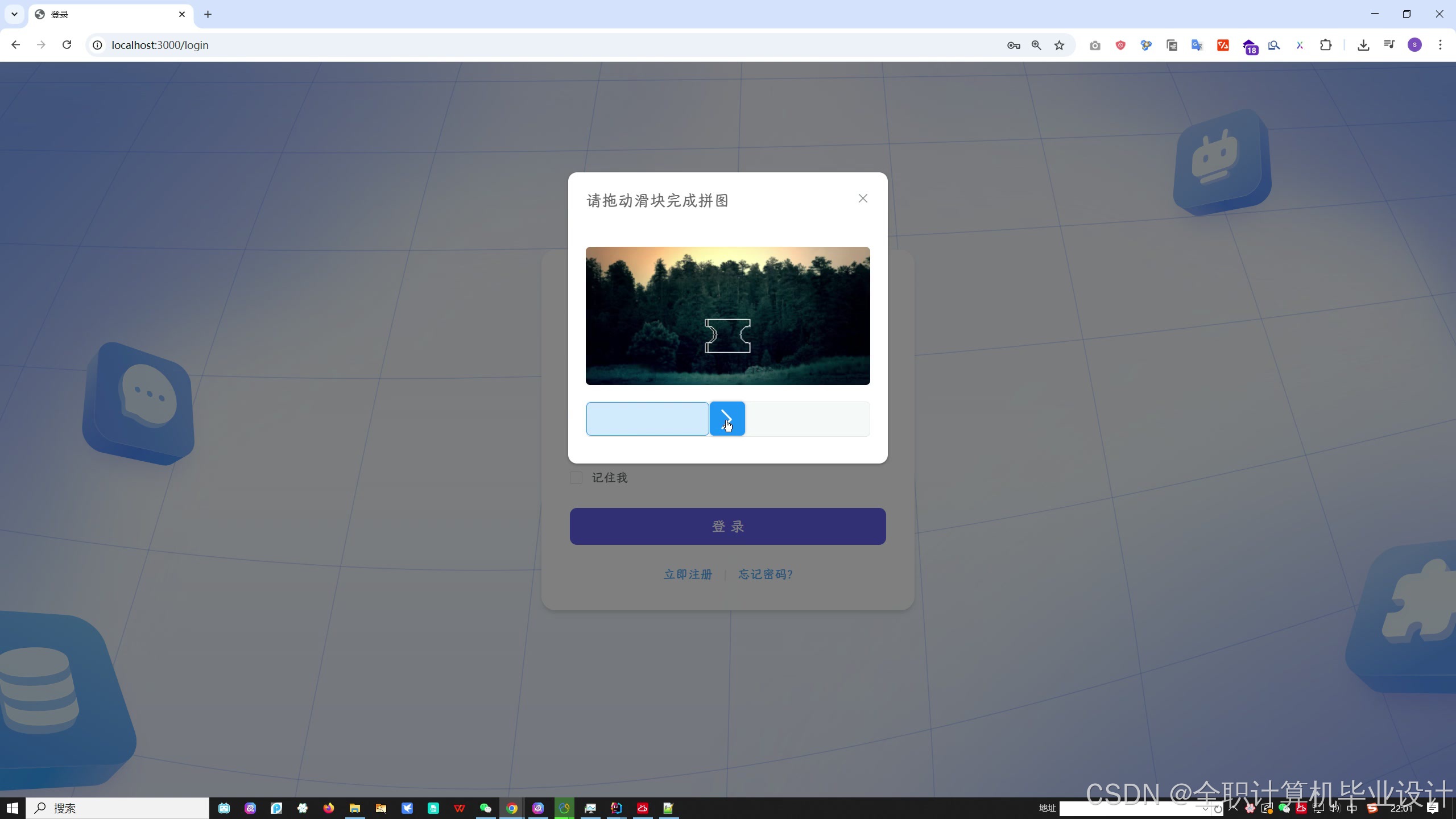Click the blue slider arrow handle
The height and width of the screenshot is (819, 1456).
(727, 419)
